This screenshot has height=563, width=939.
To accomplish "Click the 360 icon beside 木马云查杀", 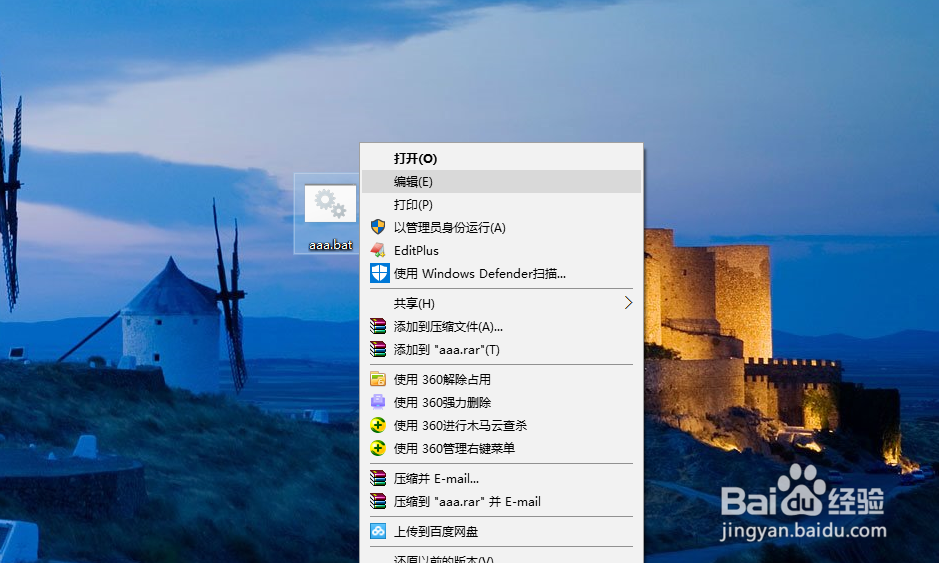I will 378,425.
